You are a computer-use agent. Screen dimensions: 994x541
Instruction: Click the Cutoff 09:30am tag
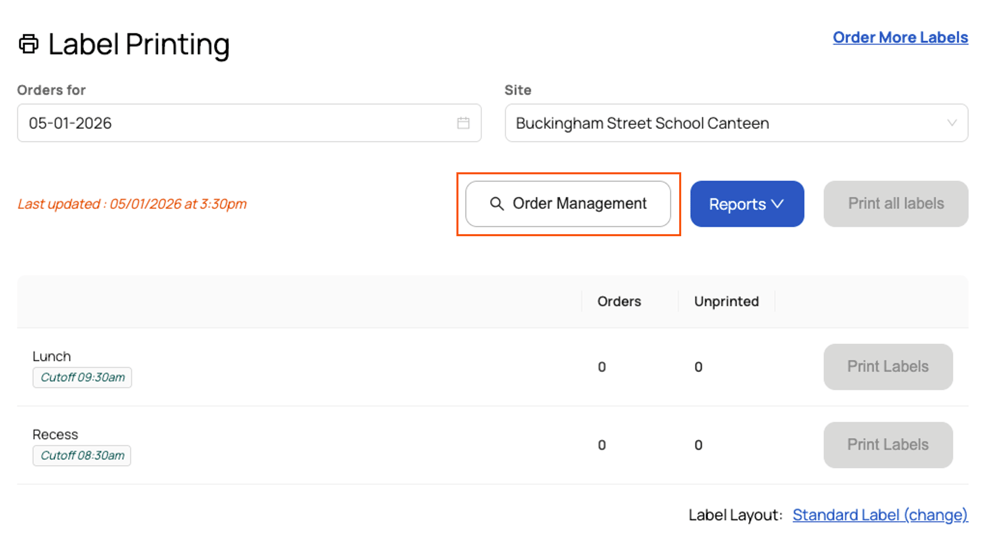coord(82,377)
